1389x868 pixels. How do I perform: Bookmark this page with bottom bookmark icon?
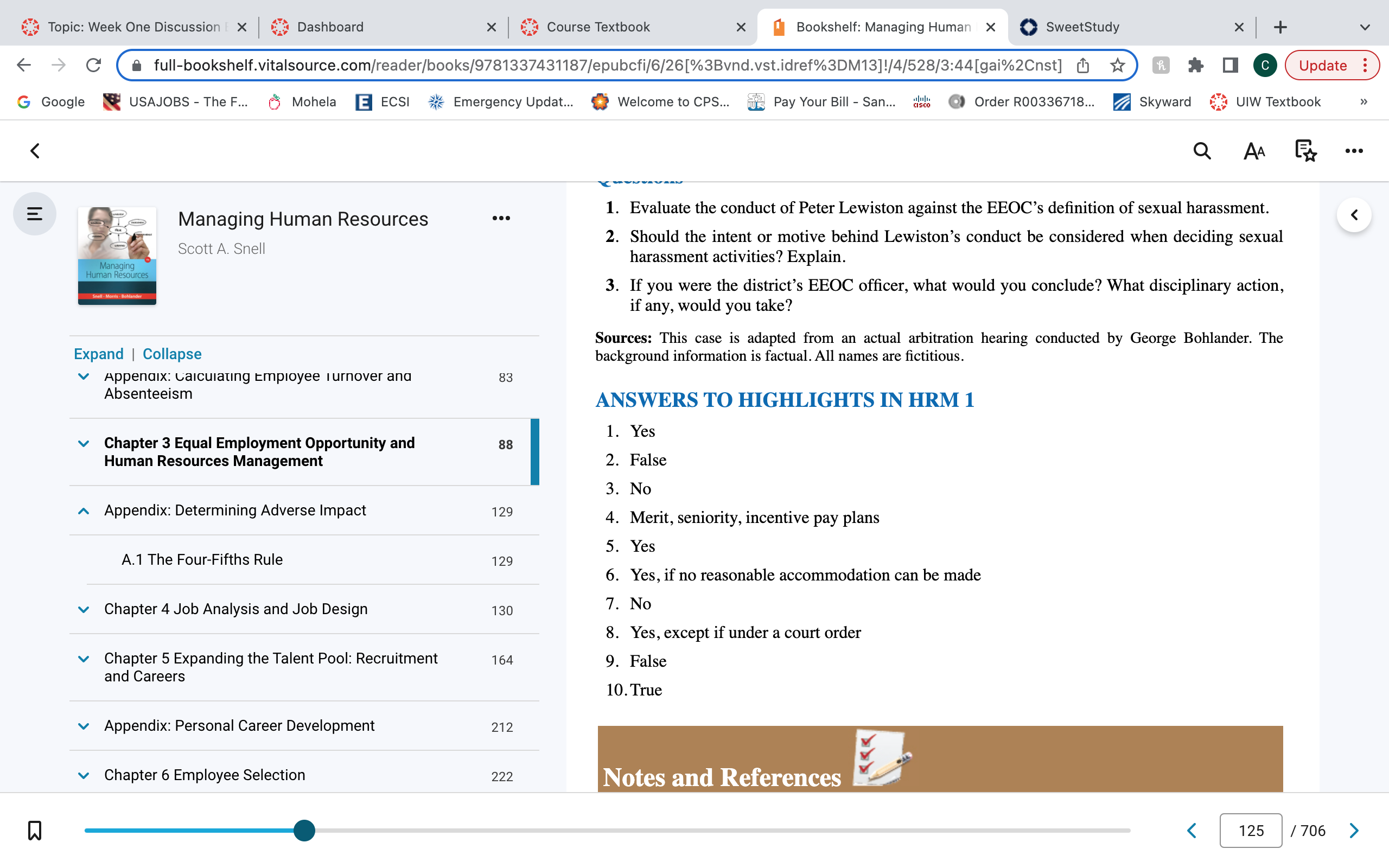[x=34, y=830]
